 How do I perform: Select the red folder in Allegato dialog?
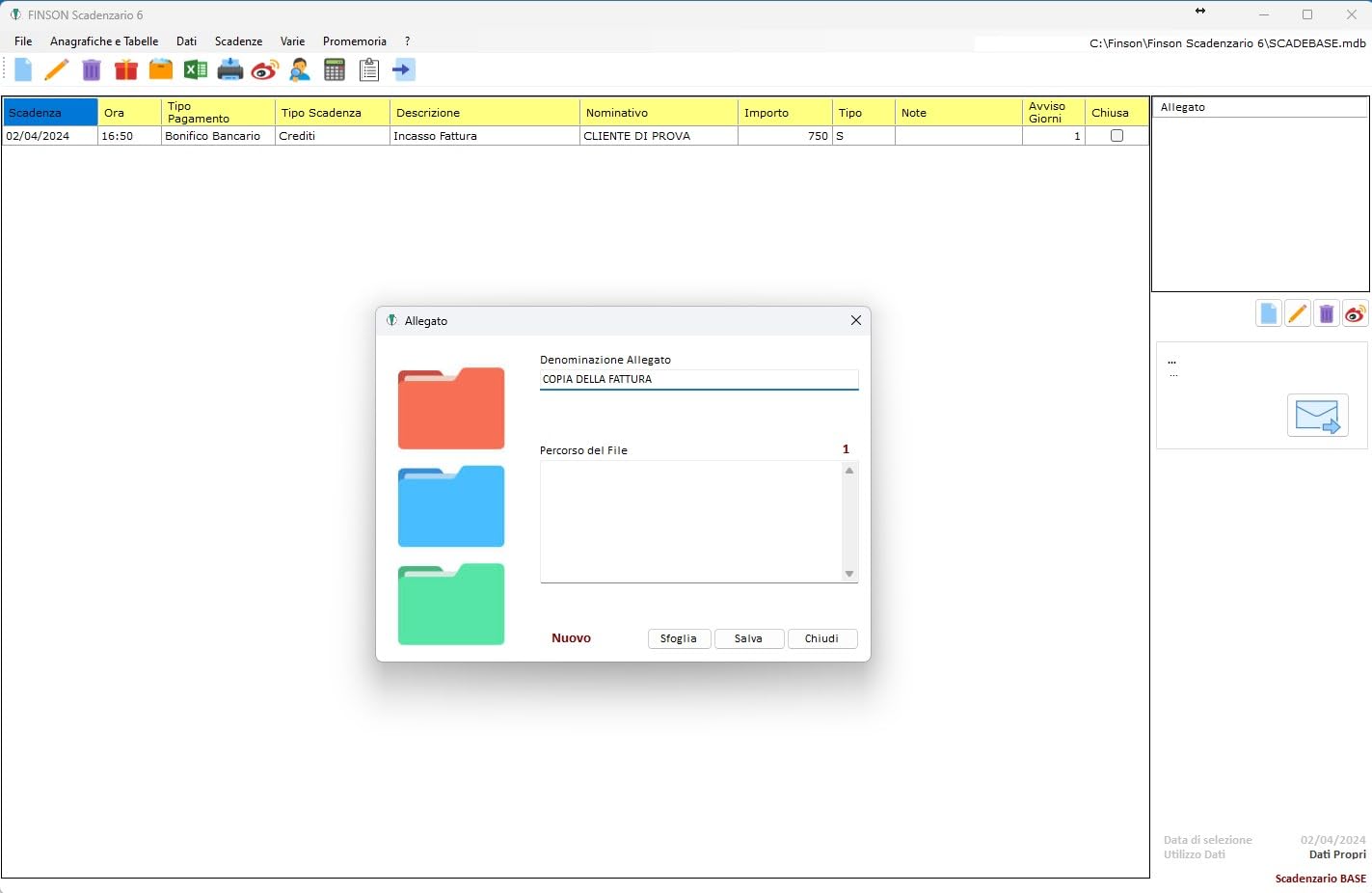click(451, 408)
